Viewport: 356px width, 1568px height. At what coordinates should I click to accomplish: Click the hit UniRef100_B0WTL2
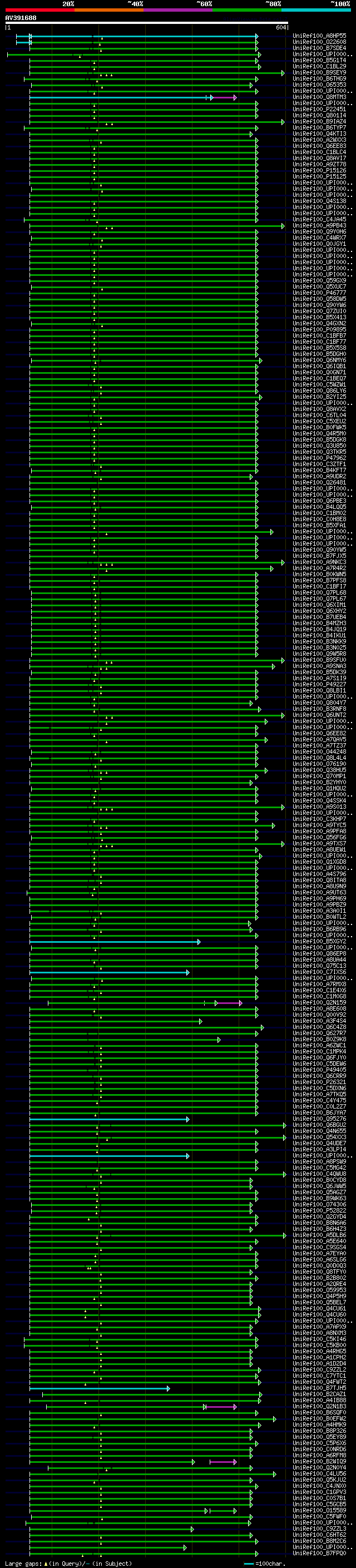[x=319, y=917]
